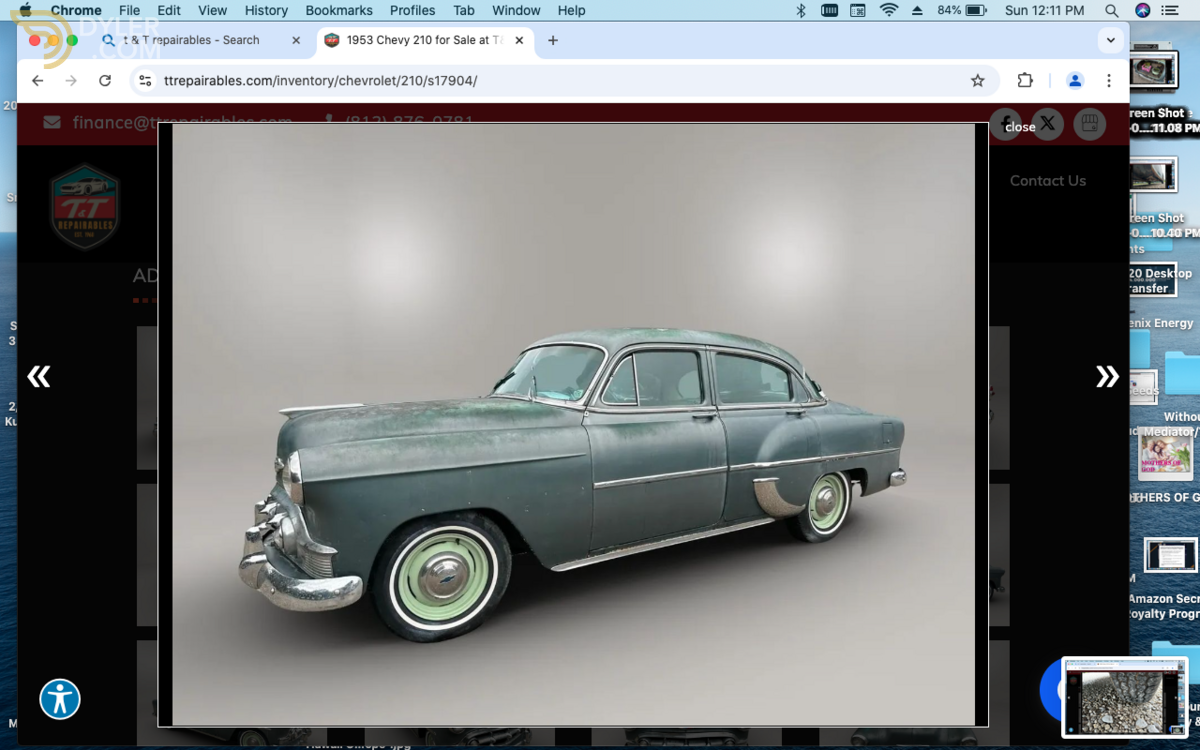The height and width of the screenshot is (750, 1200).
Task: Click the finance email link in header
Action: point(182,122)
